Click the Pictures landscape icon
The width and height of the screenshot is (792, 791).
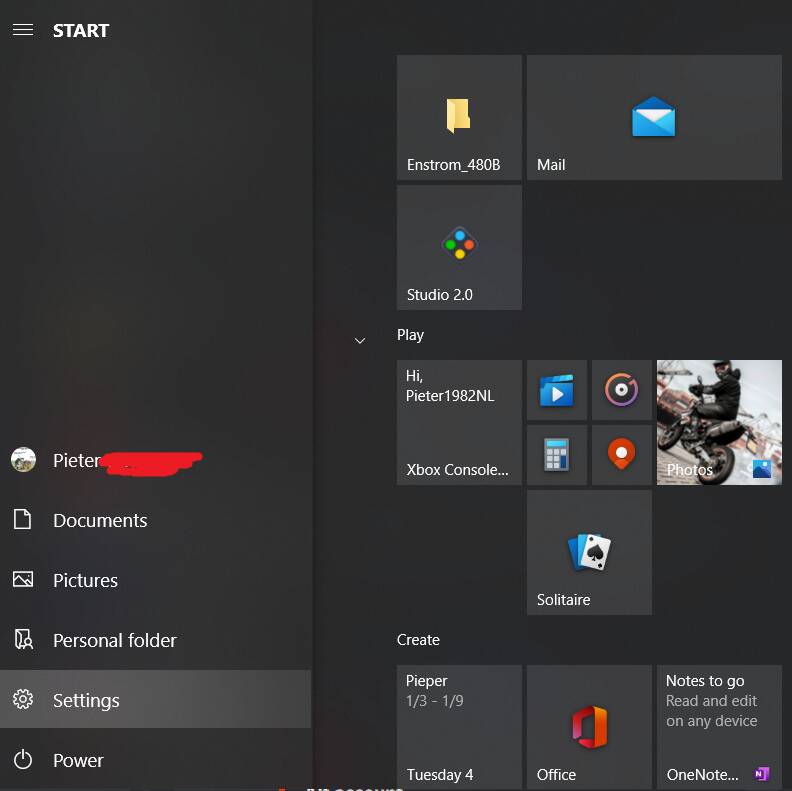(23, 579)
